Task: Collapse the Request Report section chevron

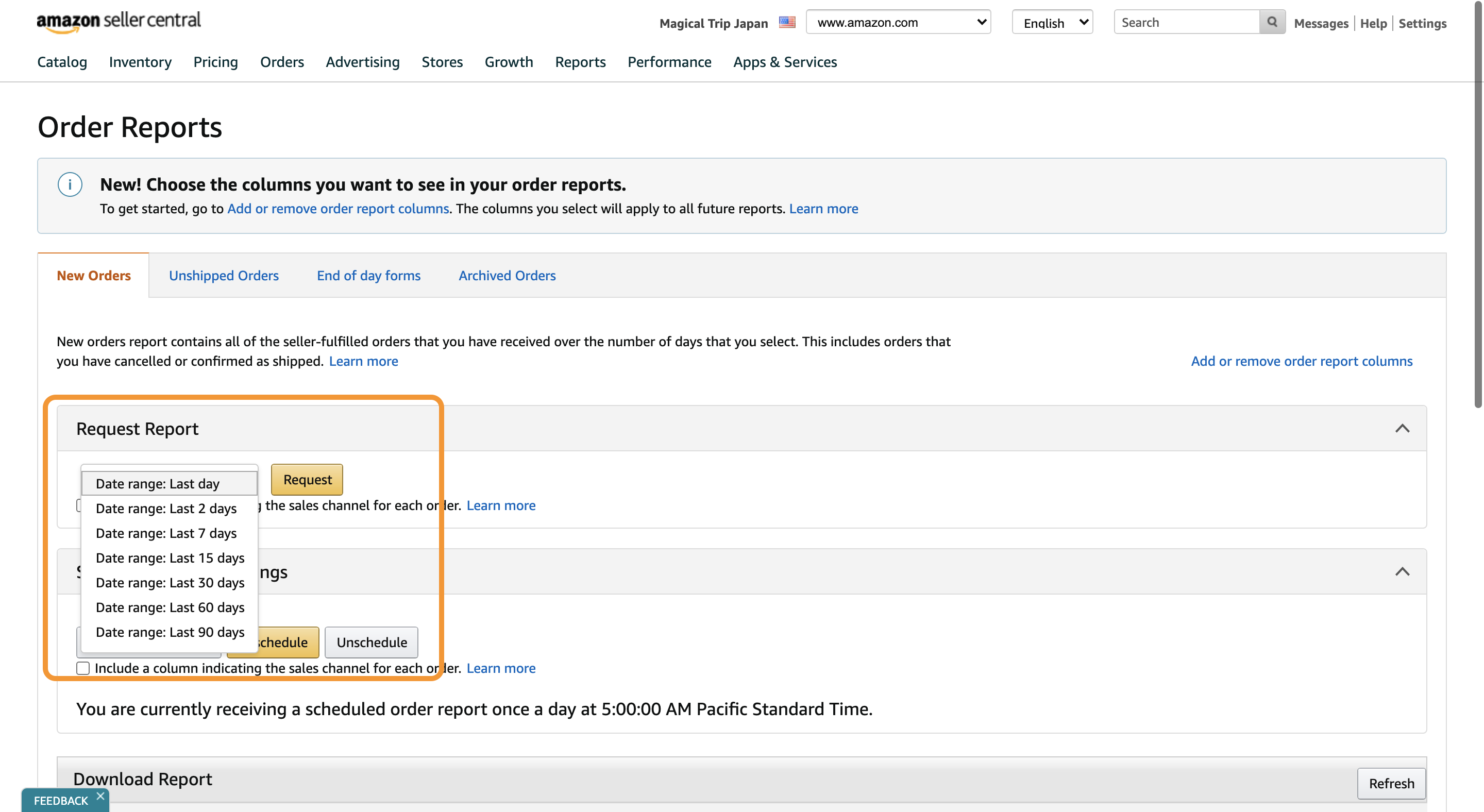Action: click(1402, 429)
